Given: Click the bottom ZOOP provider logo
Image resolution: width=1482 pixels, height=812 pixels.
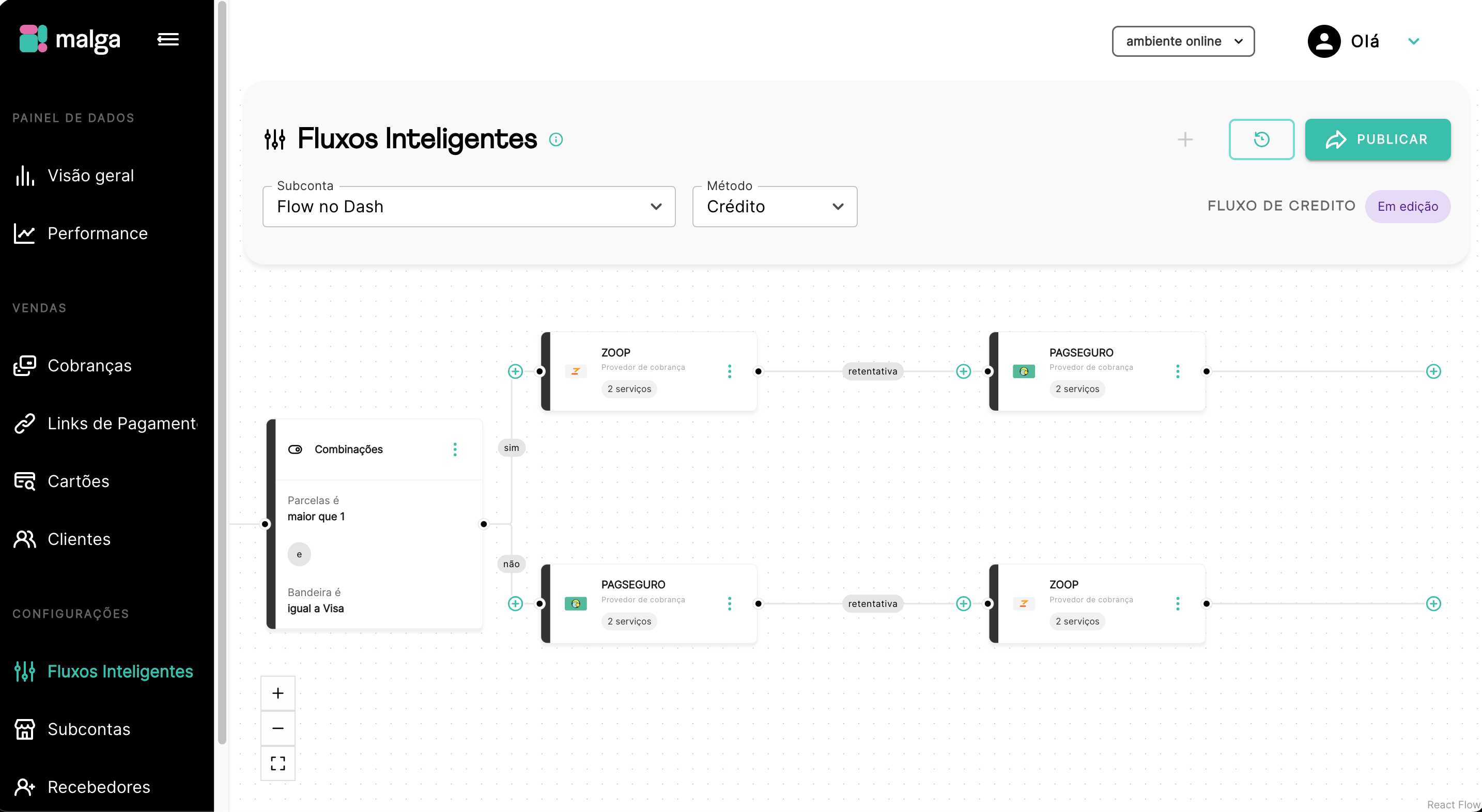Looking at the screenshot, I should tap(1024, 603).
